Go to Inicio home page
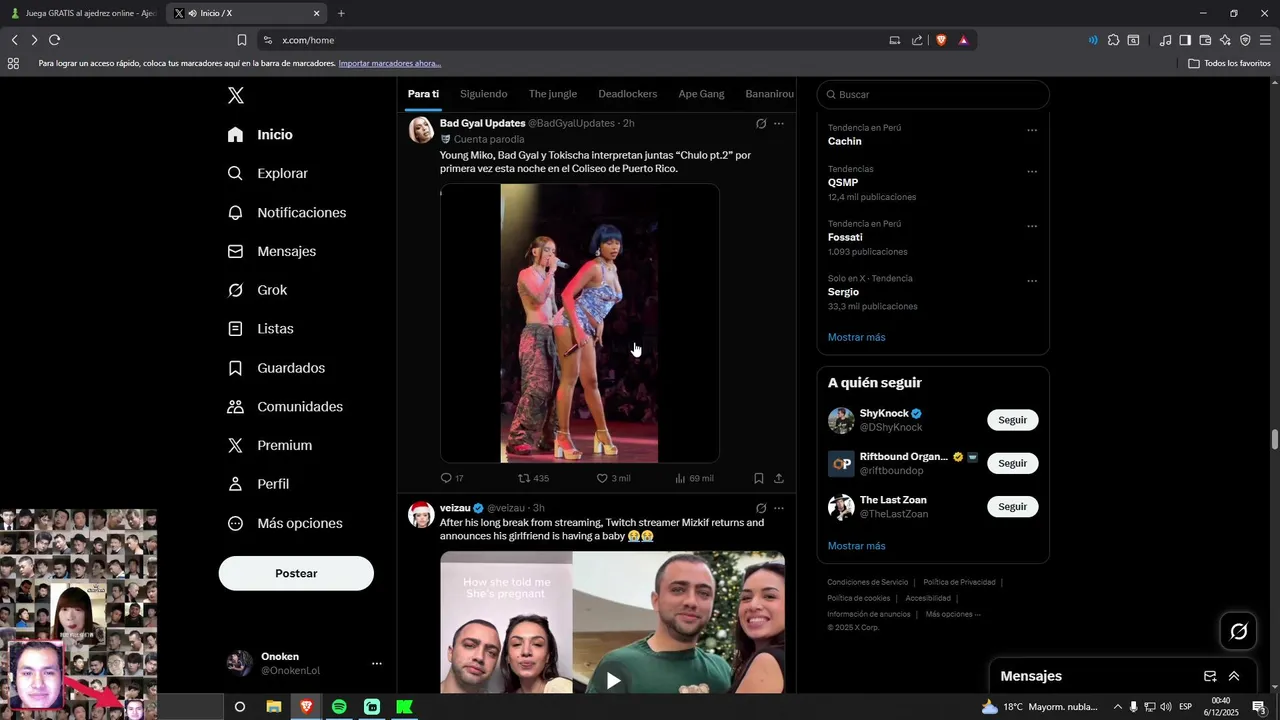 [260, 134]
